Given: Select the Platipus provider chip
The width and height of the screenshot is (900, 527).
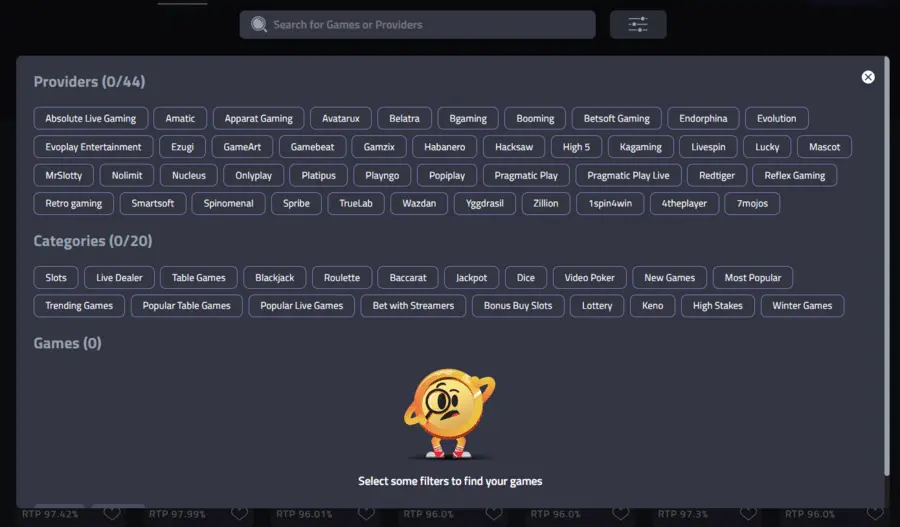Looking at the screenshot, I should [319, 175].
